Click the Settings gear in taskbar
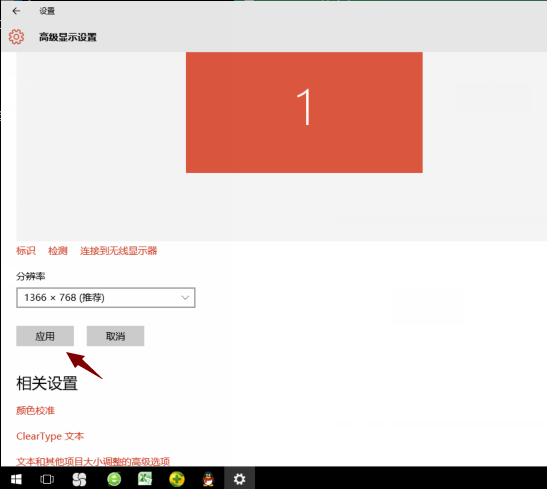Screen dimensions: 547x489 (x=239, y=479)
